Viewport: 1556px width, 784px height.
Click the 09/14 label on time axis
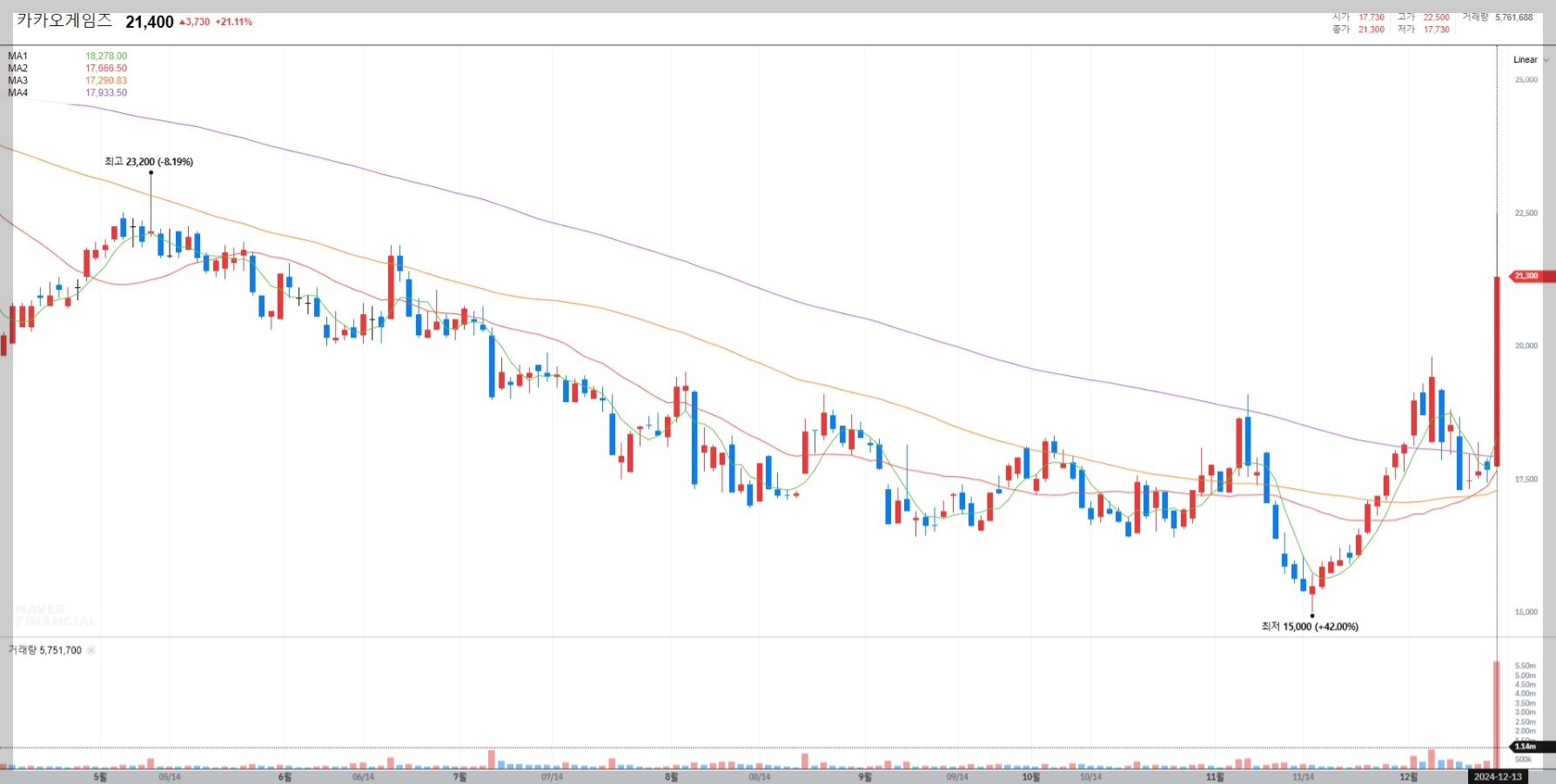[x=956, y=777]
